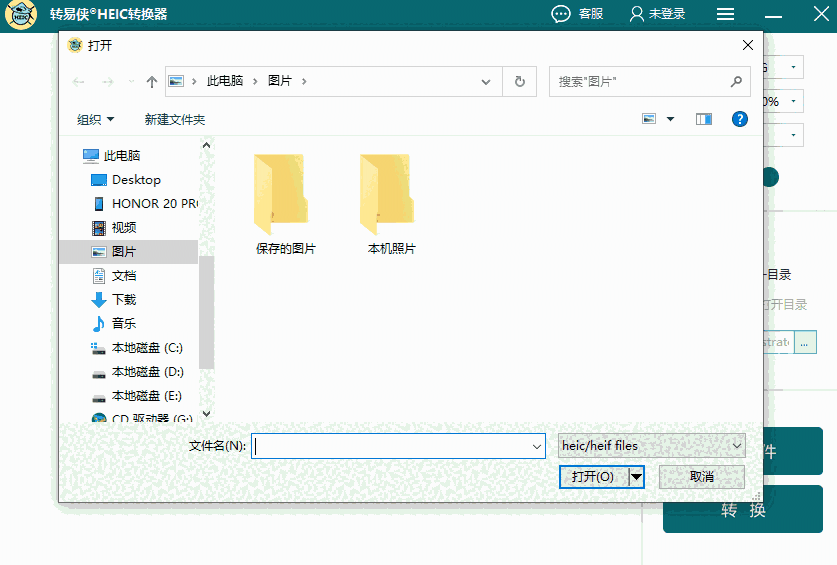This screenshot has height=565, width=837.
Task: Expand the 文件名 filename history dropdown
Action: coord(536,446)
